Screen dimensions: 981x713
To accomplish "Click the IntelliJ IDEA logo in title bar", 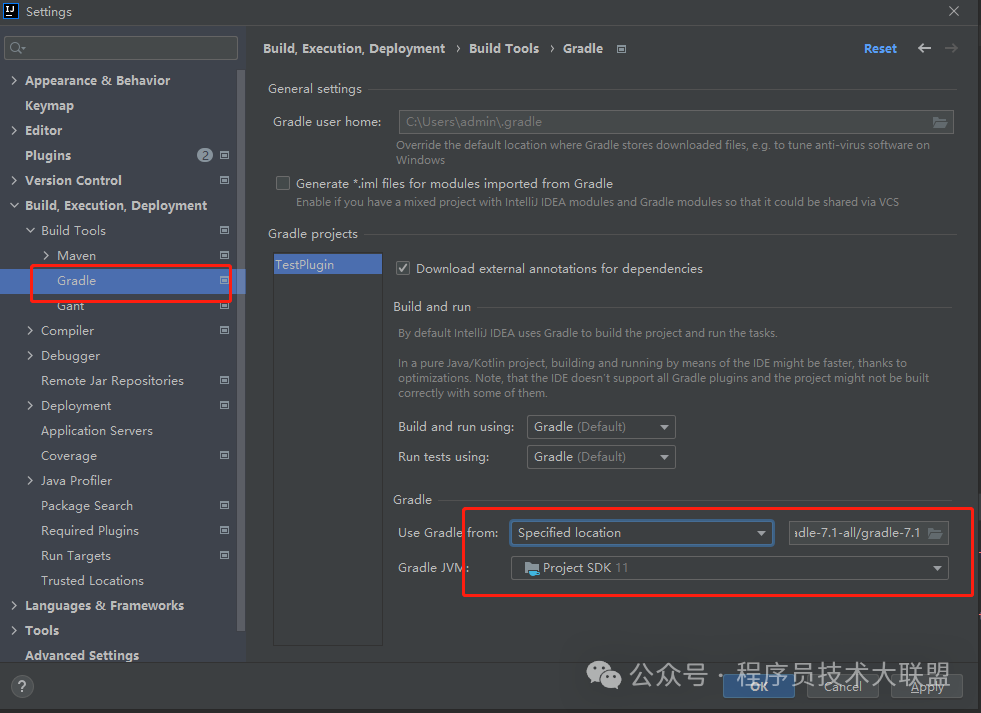I will 11,11.
